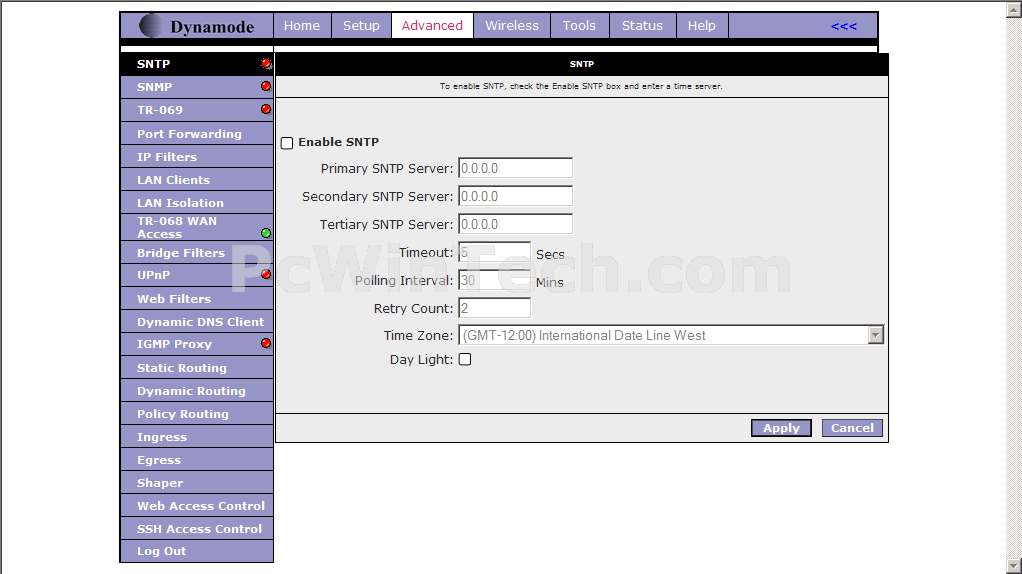The image size is (1022, 574).
Task: Click green status dot beside TR-068 WAN Access
Action: [266, 233]
